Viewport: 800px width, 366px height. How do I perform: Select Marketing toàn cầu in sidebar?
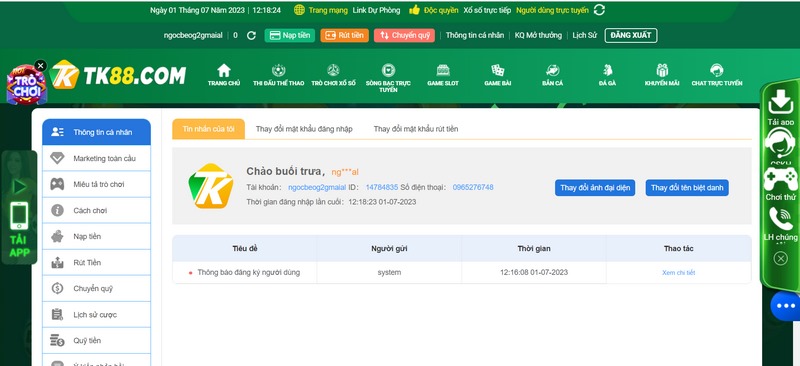96,158
